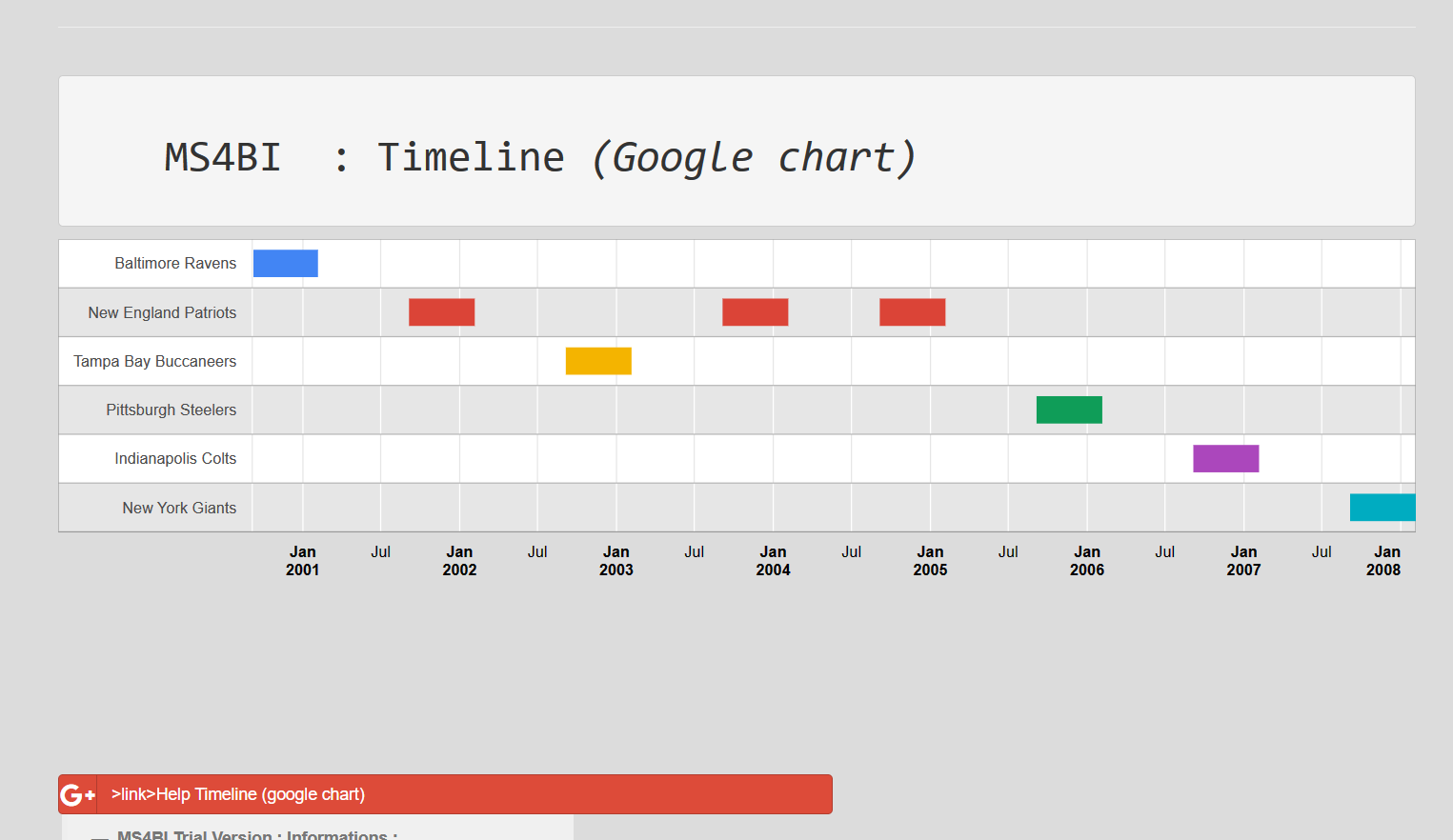Select the purple Indianapolis Colts bar
The width and height of the screenshot is (1453, 840).
(1226, 458)
